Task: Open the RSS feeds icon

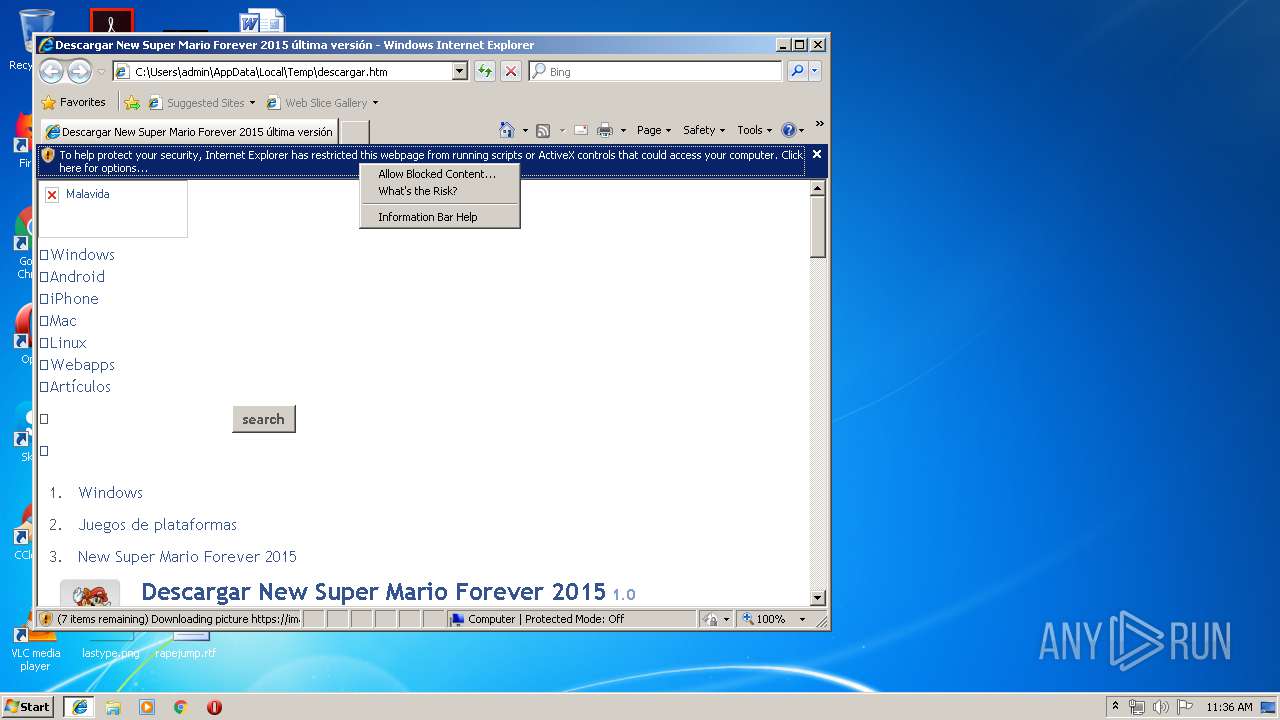Action: point(543,130)
